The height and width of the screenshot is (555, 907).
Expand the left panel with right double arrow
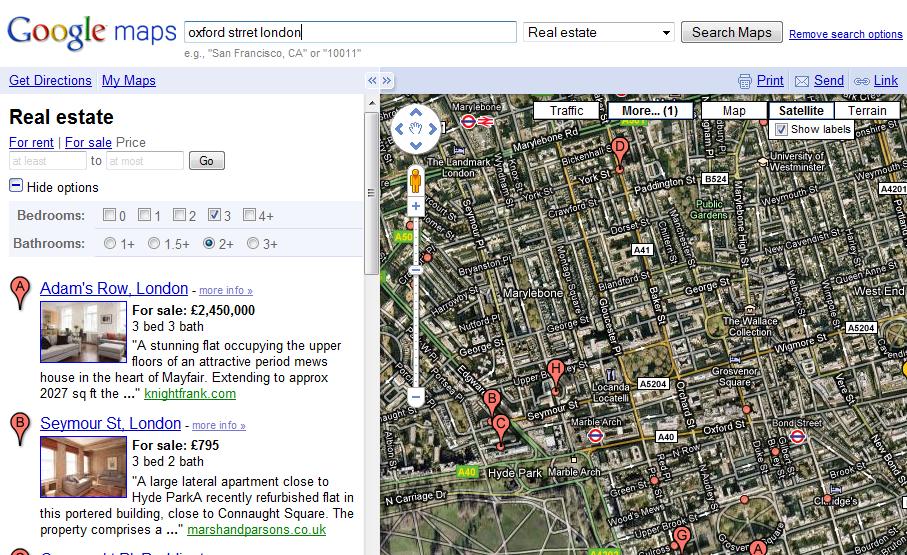387,80
